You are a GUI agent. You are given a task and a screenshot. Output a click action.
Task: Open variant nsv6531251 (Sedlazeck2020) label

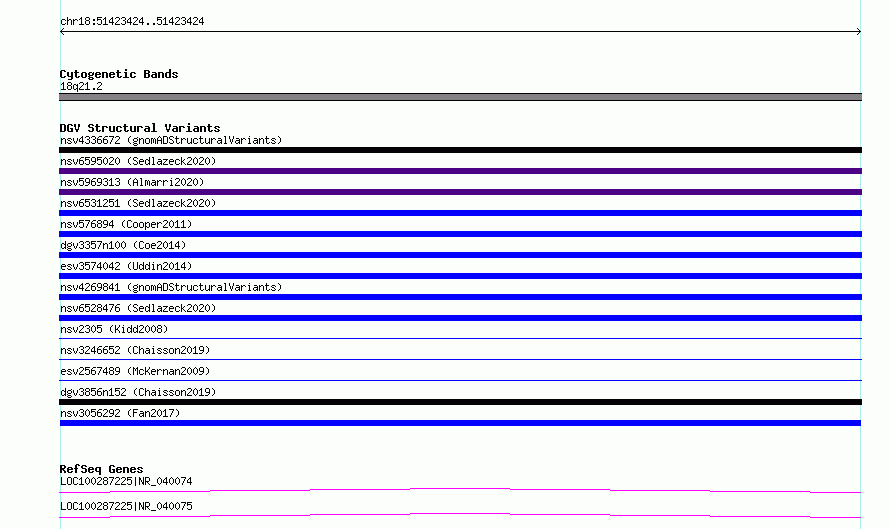click(138, 203)
